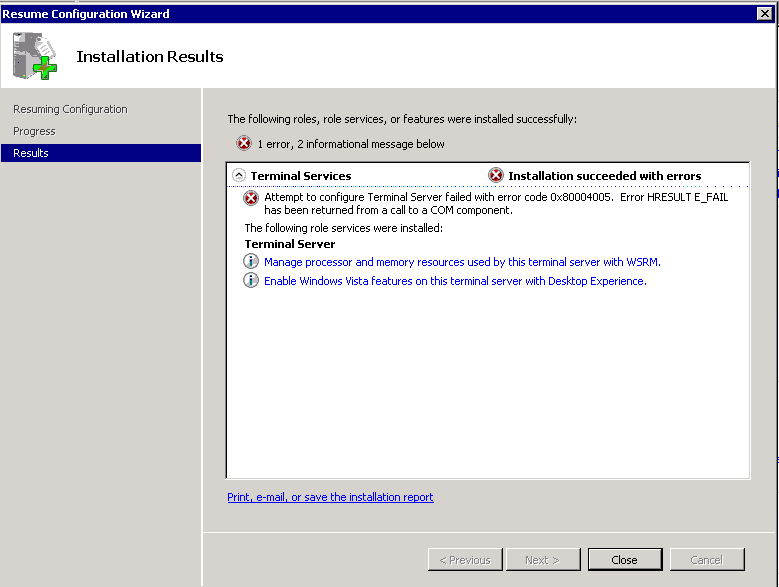This screenshot has width=779, height=587.
Task: Collapse the Terminal Services section chevron
Action: point(239,175)
